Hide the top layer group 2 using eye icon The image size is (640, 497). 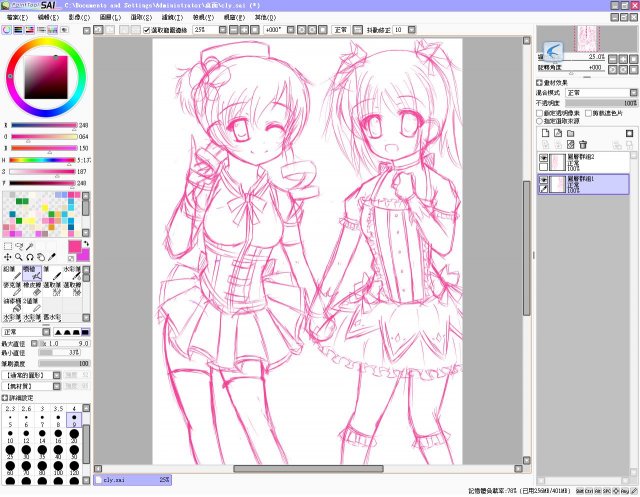coord(544,159)
